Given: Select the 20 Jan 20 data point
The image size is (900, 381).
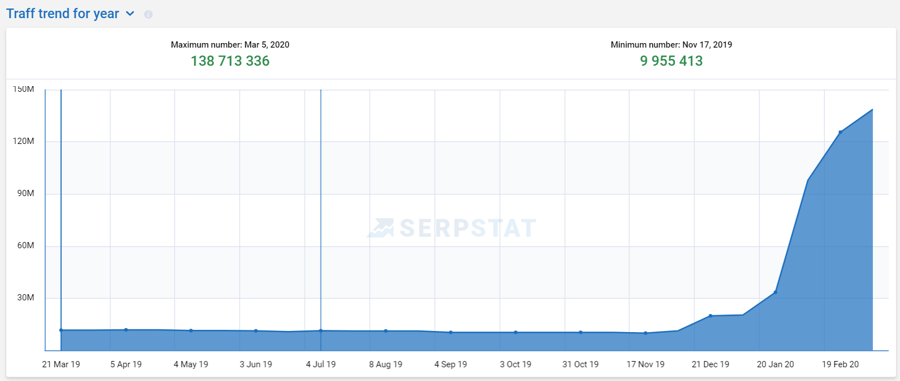Looking at the screenshot, I should 775,292.
